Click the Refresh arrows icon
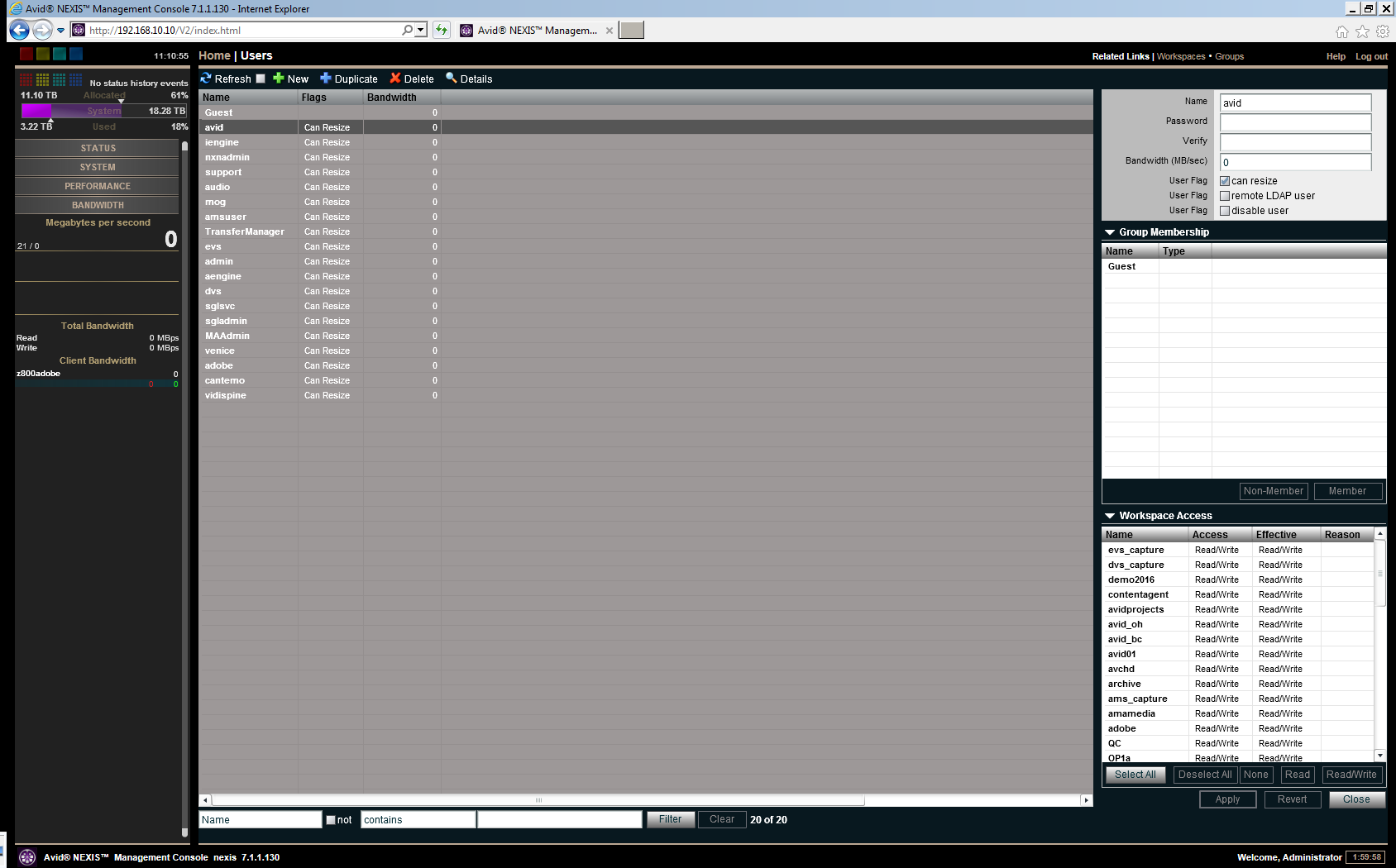This screenshot has width=1396, height=868. (x=206, y=79)
